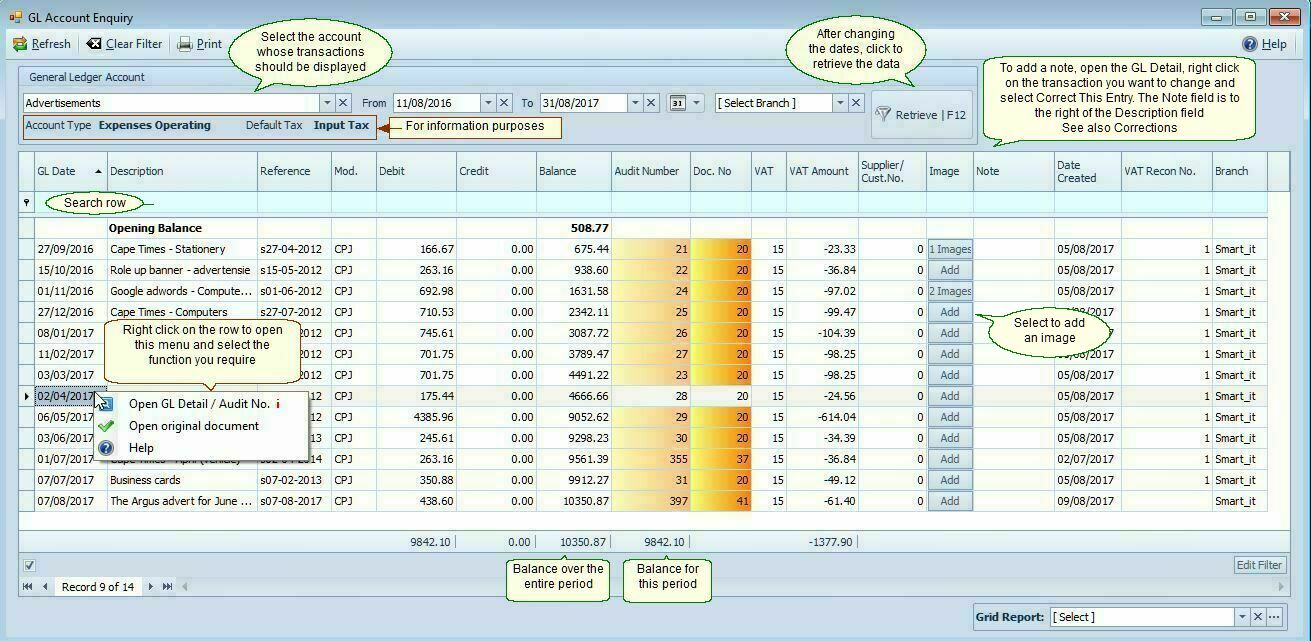The width and height of the screenshot is (1311, 641).
Task: Click the Clear Filter icon
Action: [x=94, y=44]
